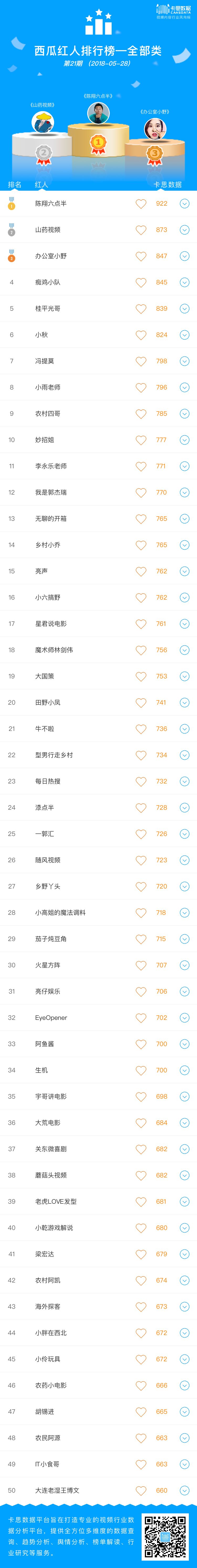Image resolution: width=197 pixels, height=1568 pixels.
Task: Select the 卡思数据 column header
Action: [x=168, y=184]
